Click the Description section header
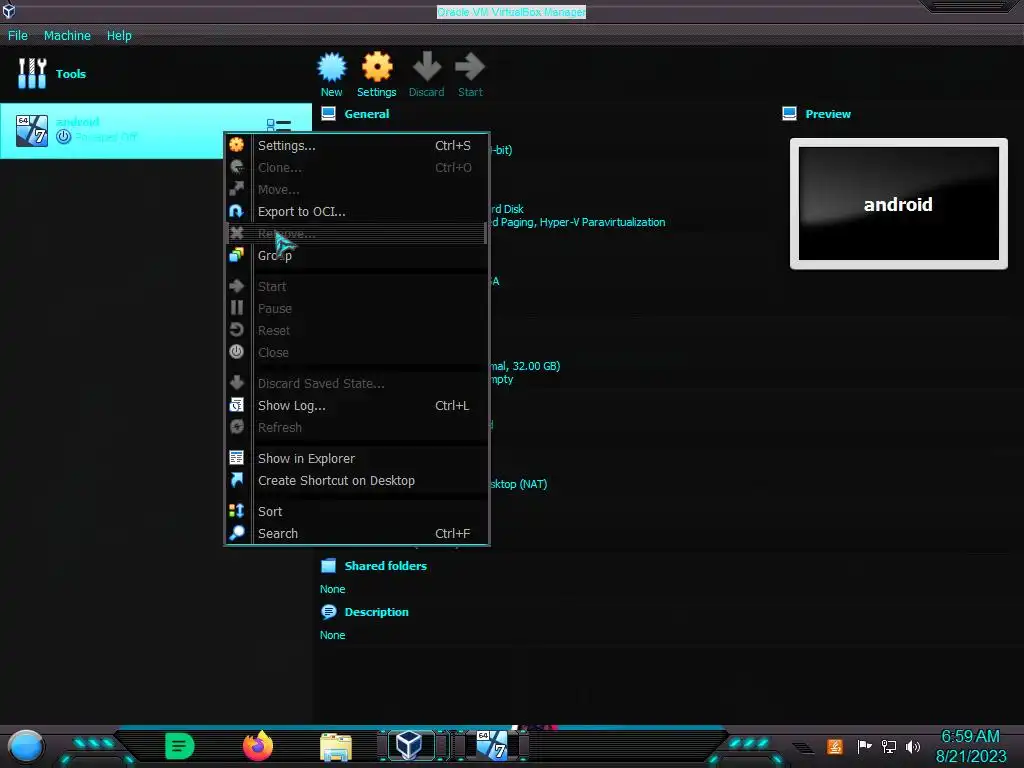 point(376,612)
